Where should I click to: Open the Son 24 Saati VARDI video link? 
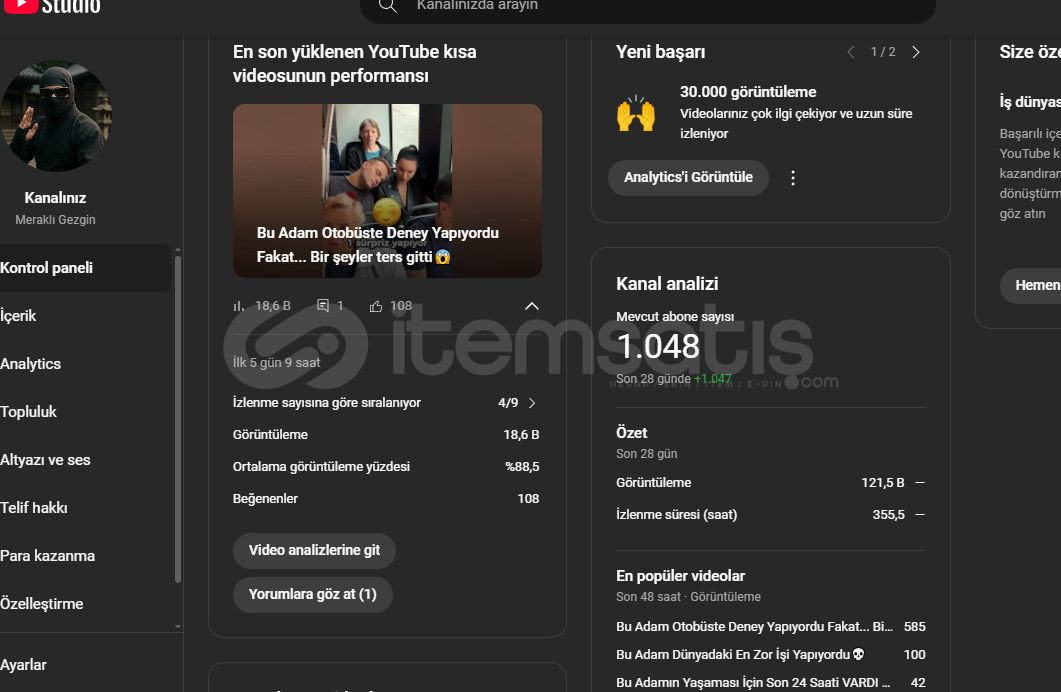point(753,683)
